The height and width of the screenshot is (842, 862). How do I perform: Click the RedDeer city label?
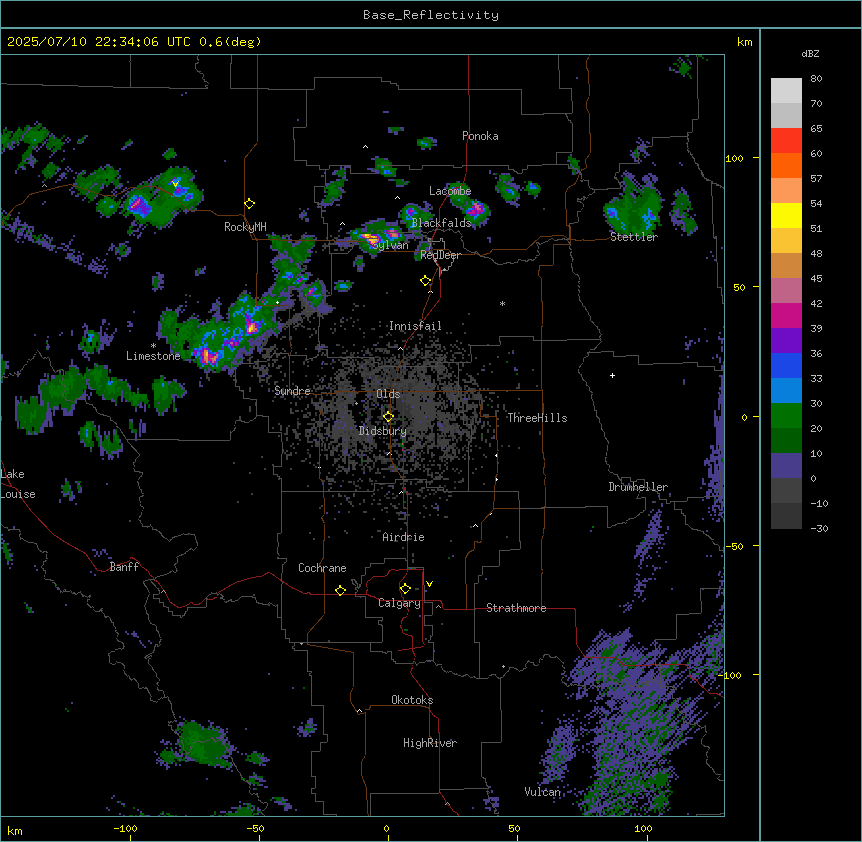click(x=440, y=255)
